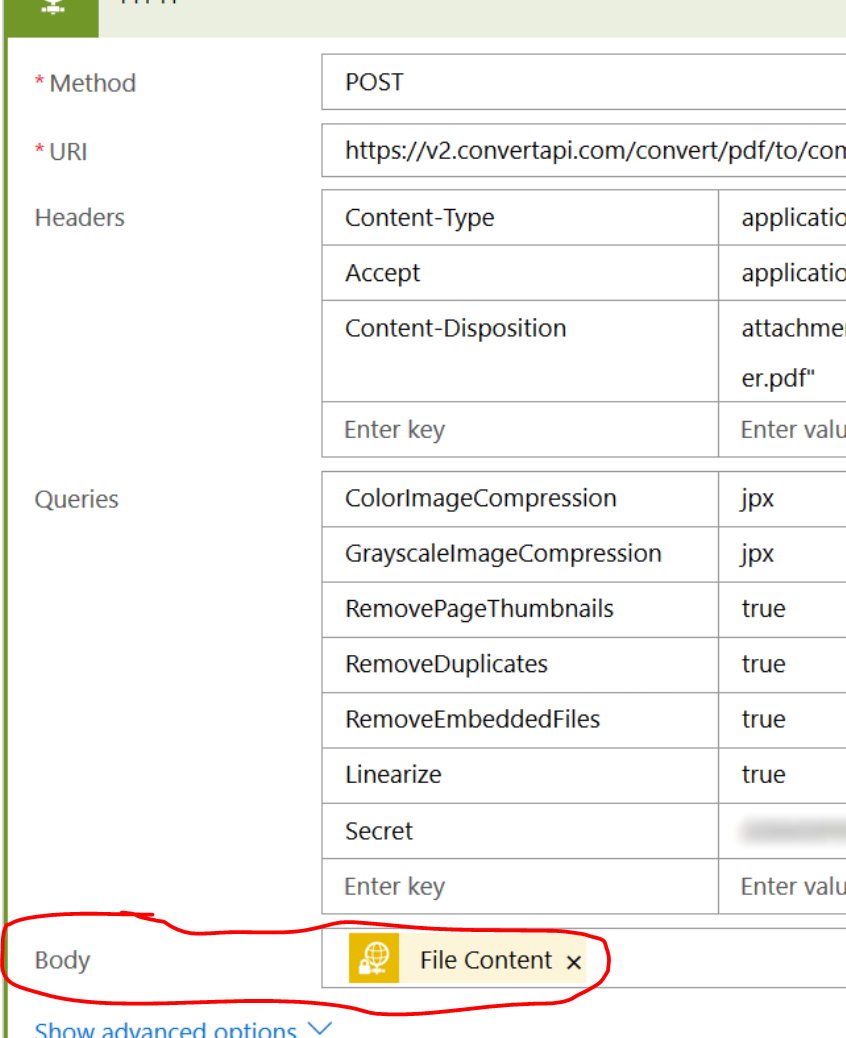Edit the Accept header key

click(450, 273)
